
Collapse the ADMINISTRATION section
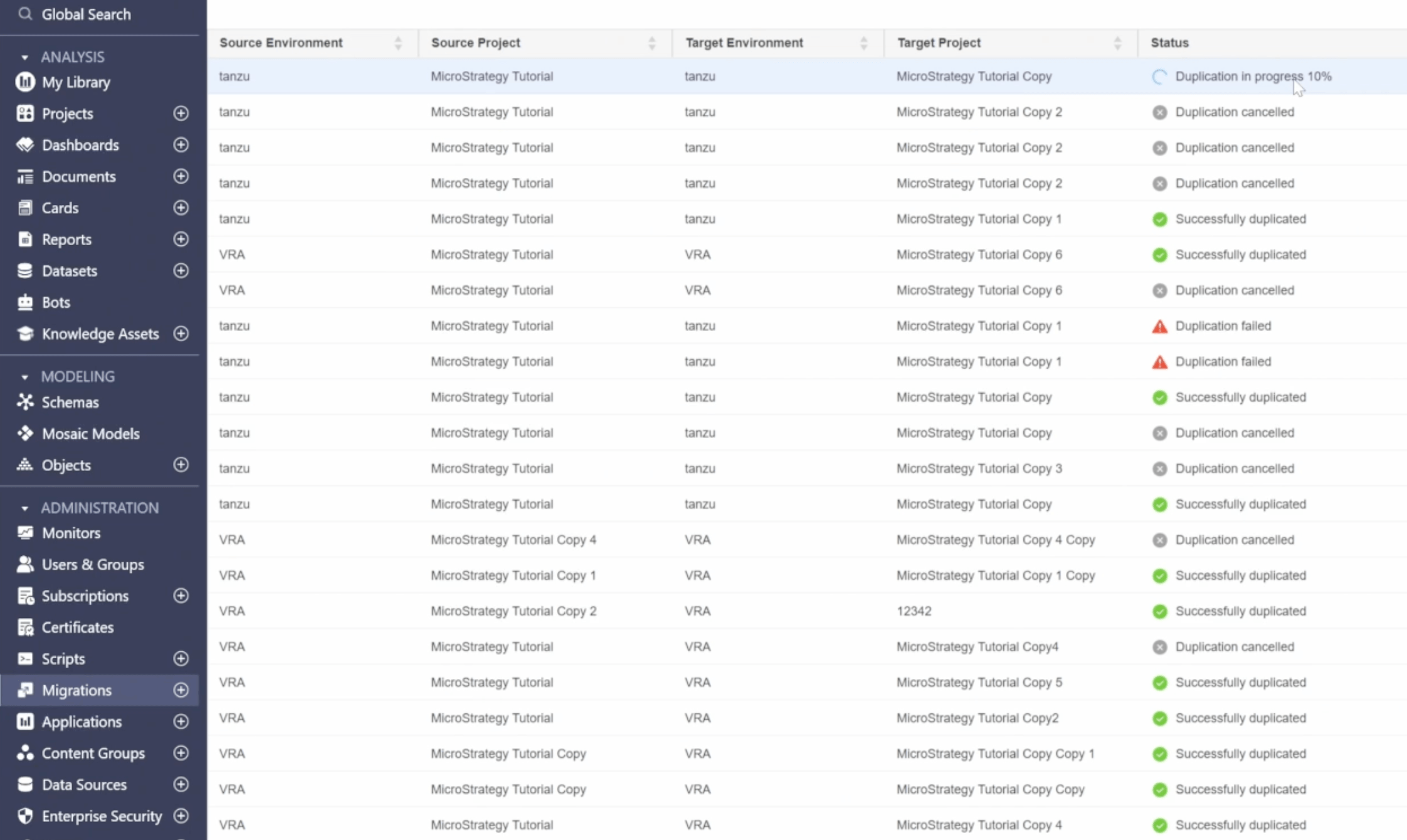point(24,508)
